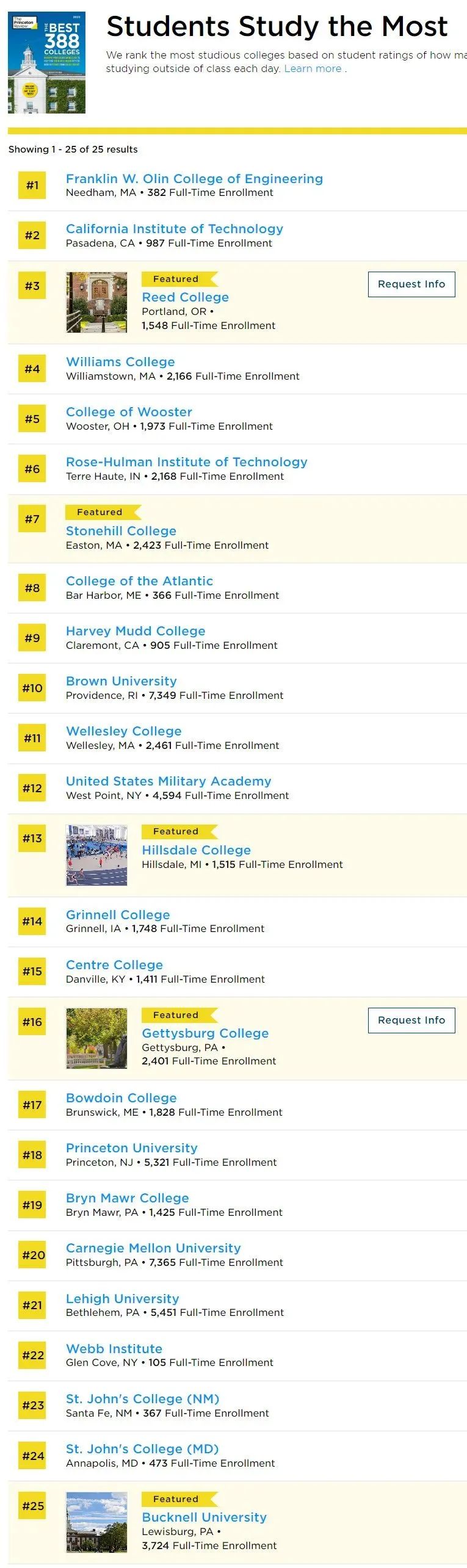Click the Best 388 Colleges book cover

(46, 63)
